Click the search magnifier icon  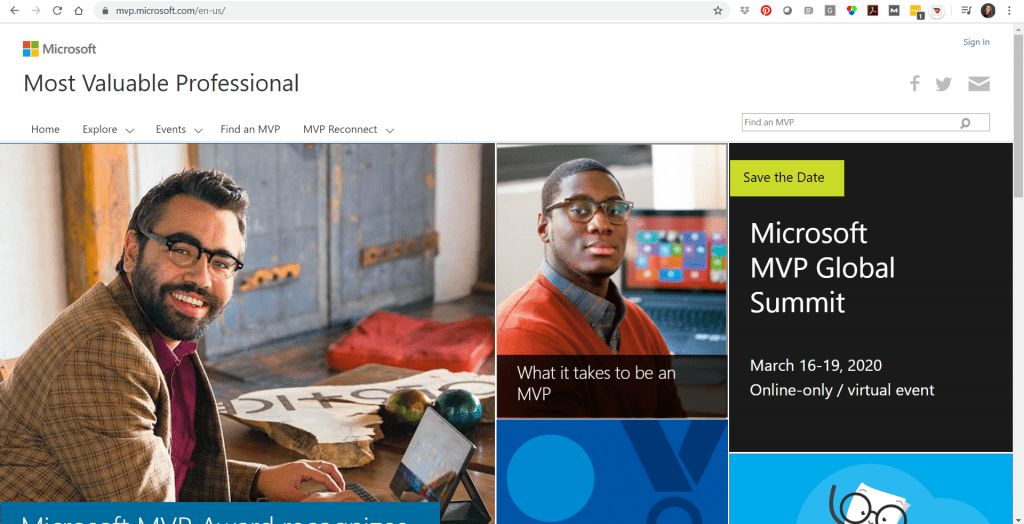point(965,123)
